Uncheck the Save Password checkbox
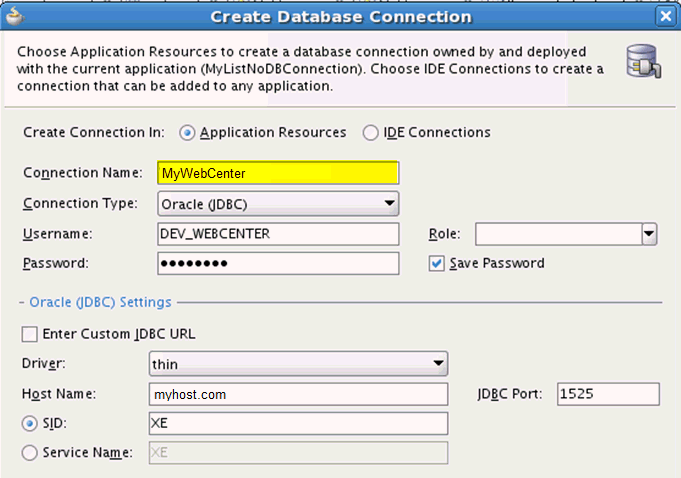This screenshot has height=478, width=681. 436,264
